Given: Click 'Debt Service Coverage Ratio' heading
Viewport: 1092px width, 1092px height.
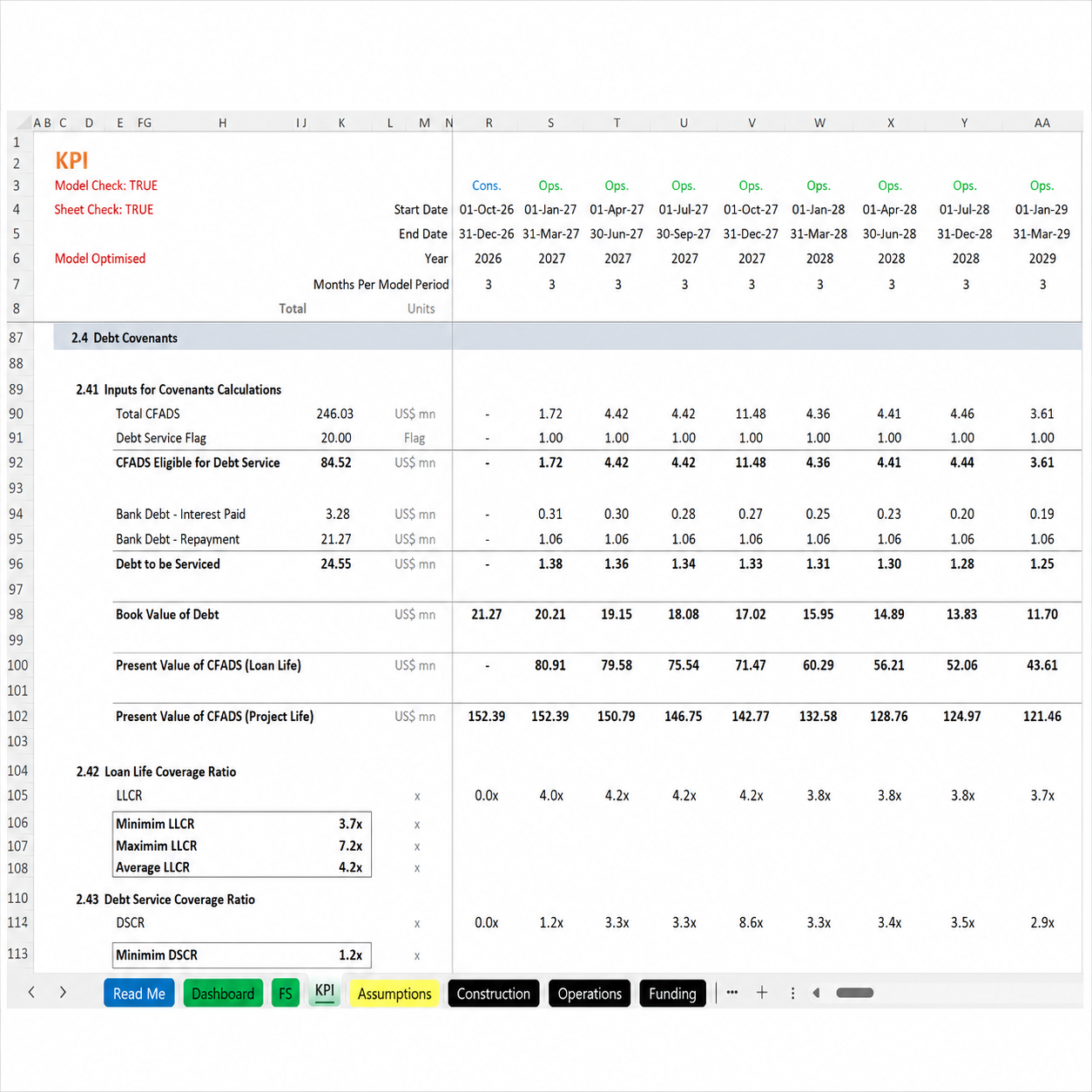Looking at the screenshot, I should coord(179,900).
